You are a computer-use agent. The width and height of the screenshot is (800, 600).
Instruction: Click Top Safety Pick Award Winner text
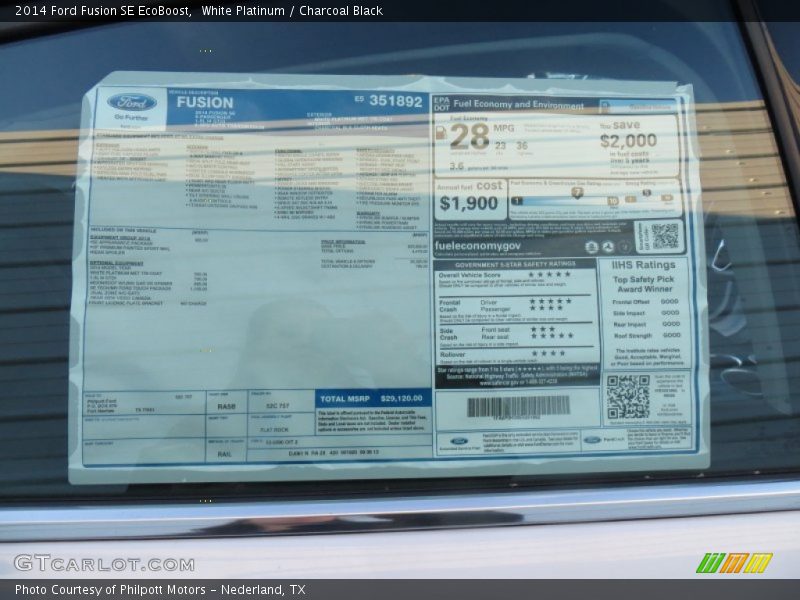click(644, 284)
